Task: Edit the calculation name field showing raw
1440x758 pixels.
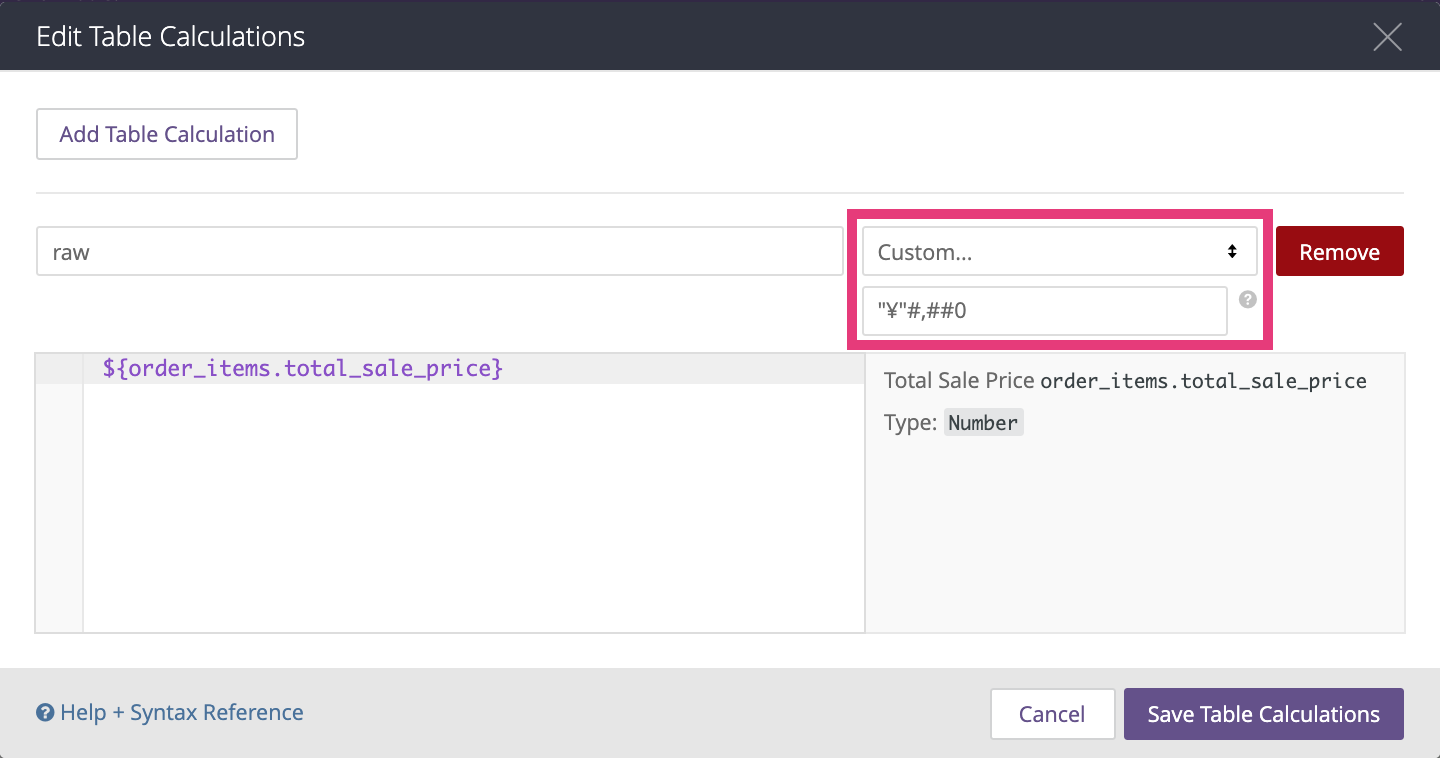Action: pyautogui.click(x=440, y=251)
